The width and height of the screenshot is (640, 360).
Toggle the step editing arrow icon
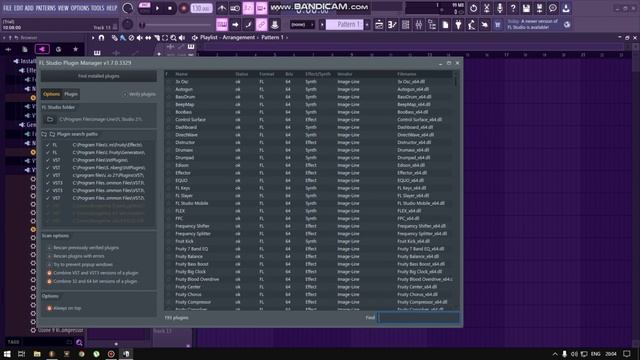coord(235,25)
